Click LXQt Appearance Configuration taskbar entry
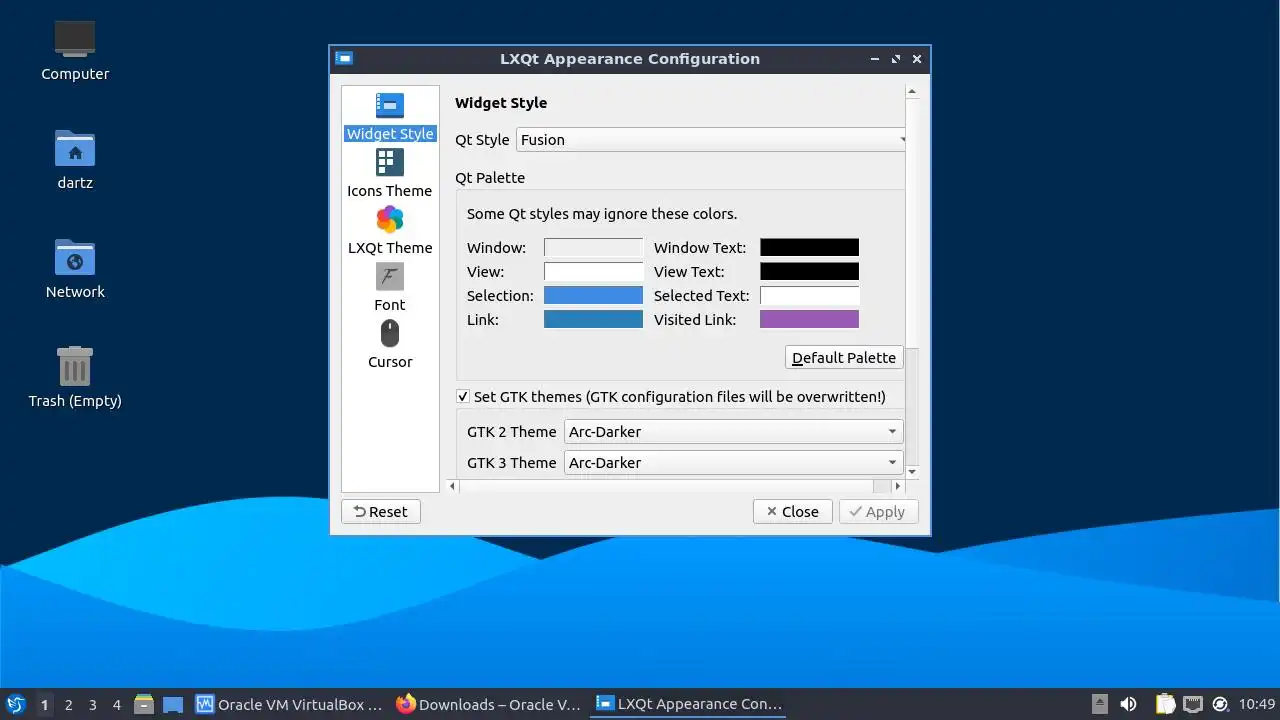This screenshot has height=720, width=1280. [x=688, y=704]
